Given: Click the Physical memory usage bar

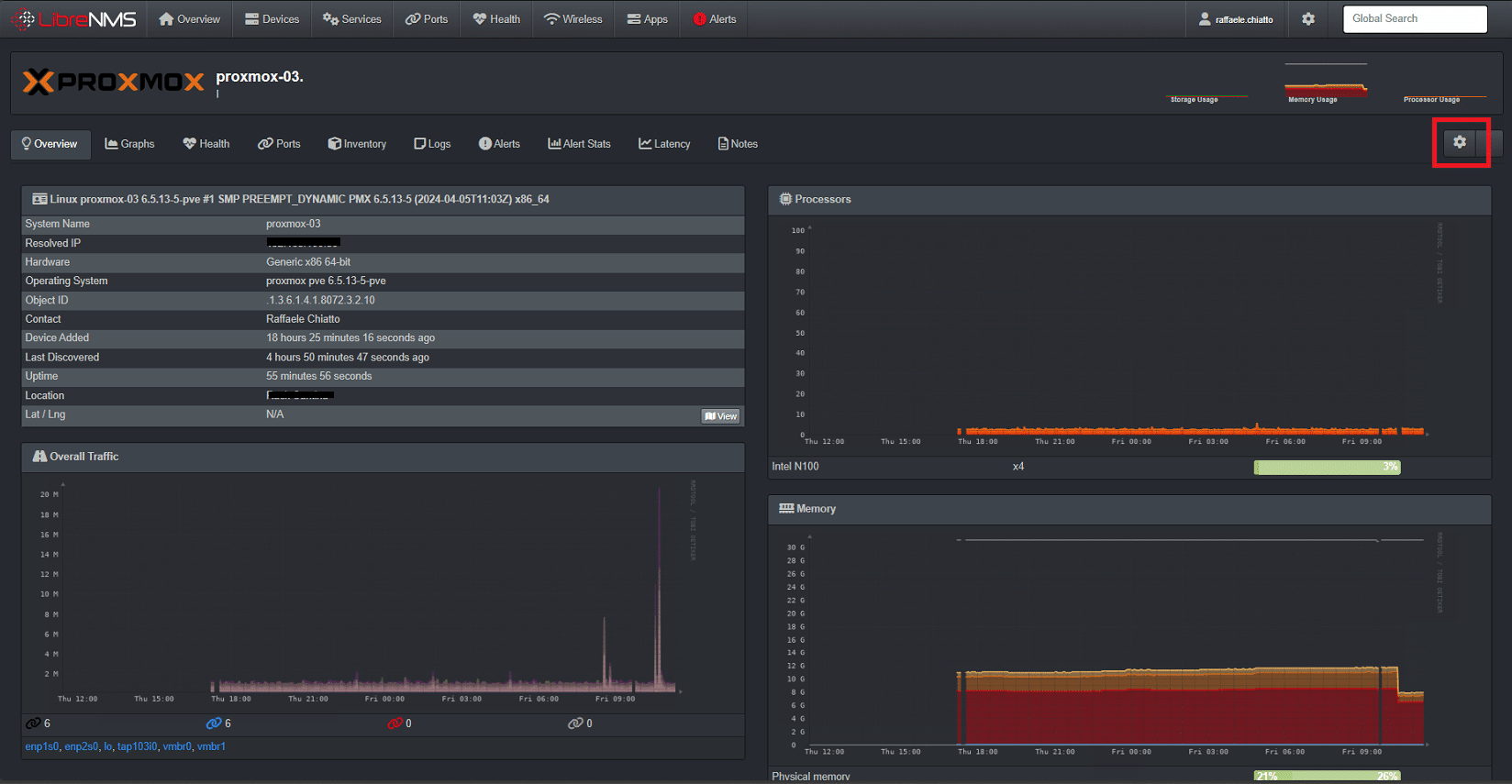Looking at the screenshot, I should pos(1327,777).
